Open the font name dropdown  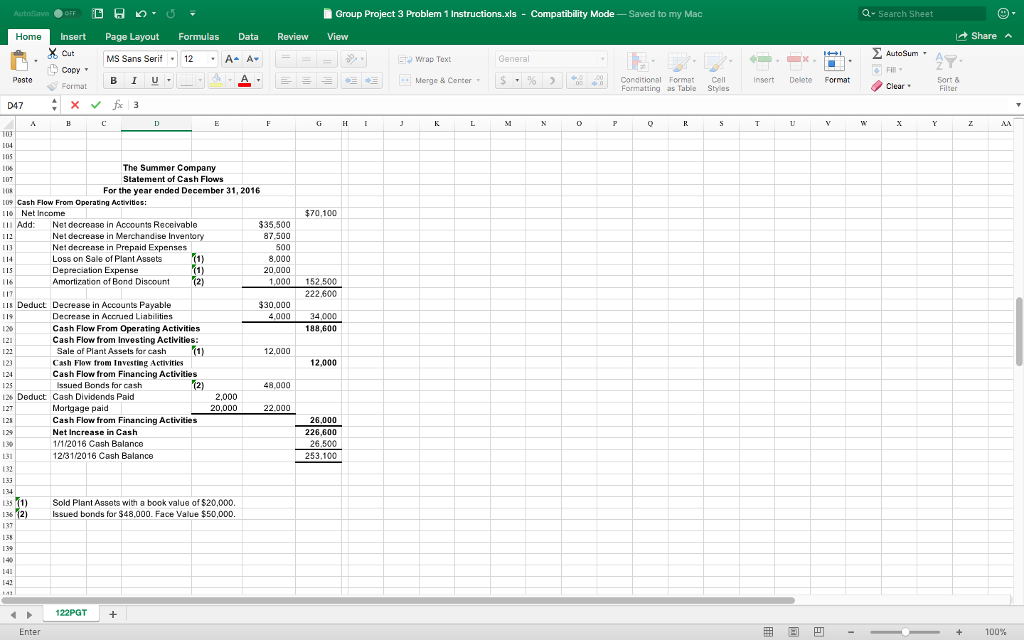[x=172, y=59]
